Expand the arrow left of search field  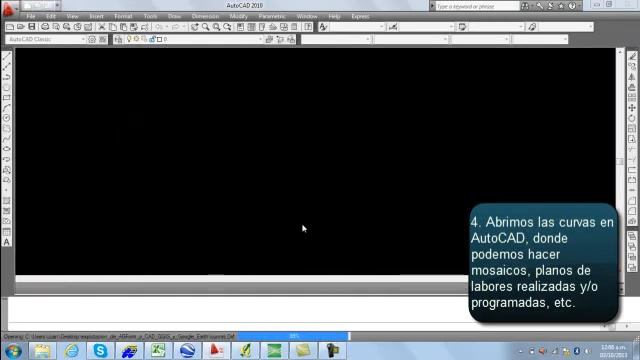point(432,6)
